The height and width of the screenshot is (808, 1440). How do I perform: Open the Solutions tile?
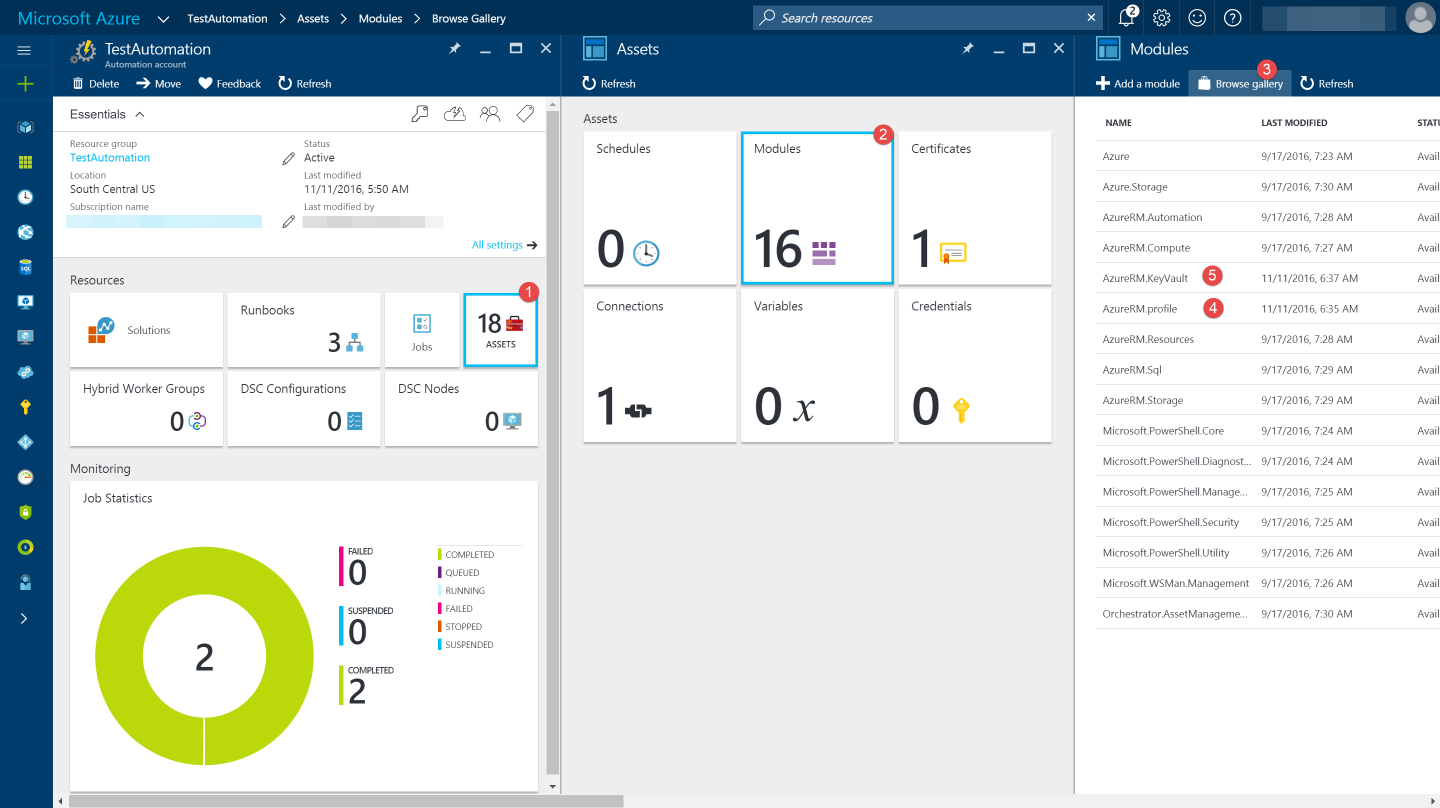(146, 330)
